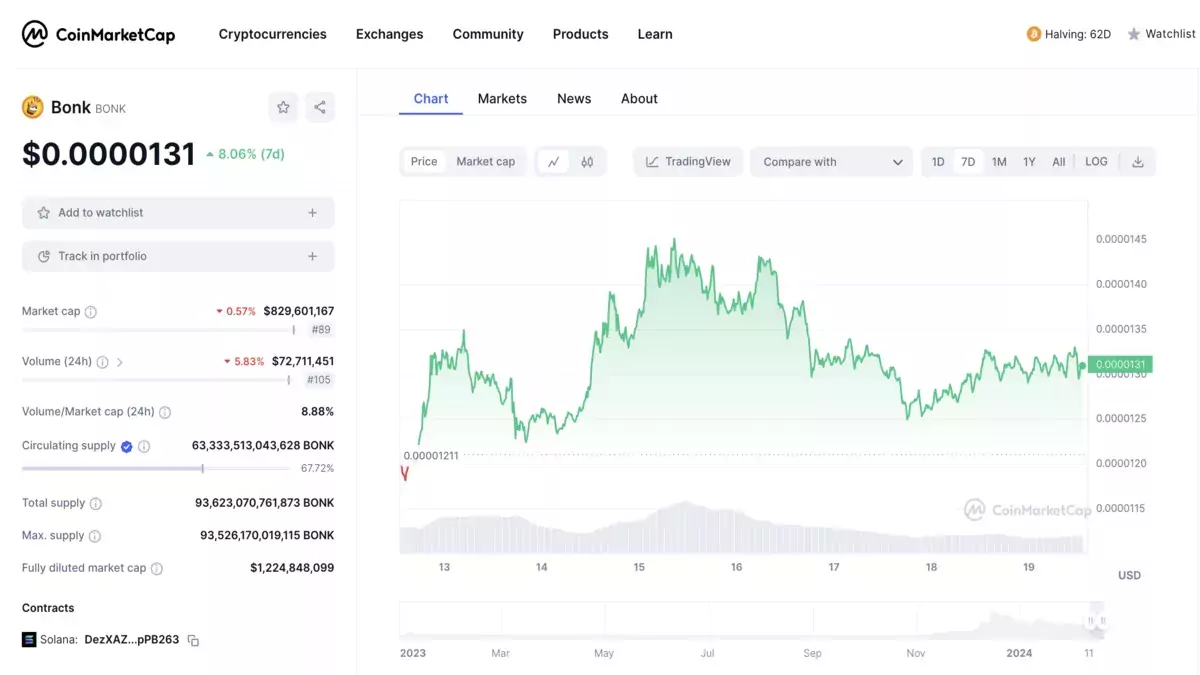Image resolution: width=1200 pixels, height=675 pixels.
Task: Click the Watchlist star icon in header
Action: [1134, 34]
